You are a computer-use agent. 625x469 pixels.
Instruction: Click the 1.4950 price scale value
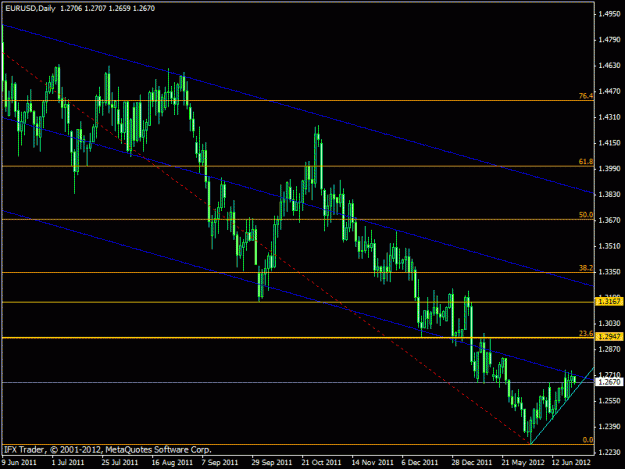609,14
